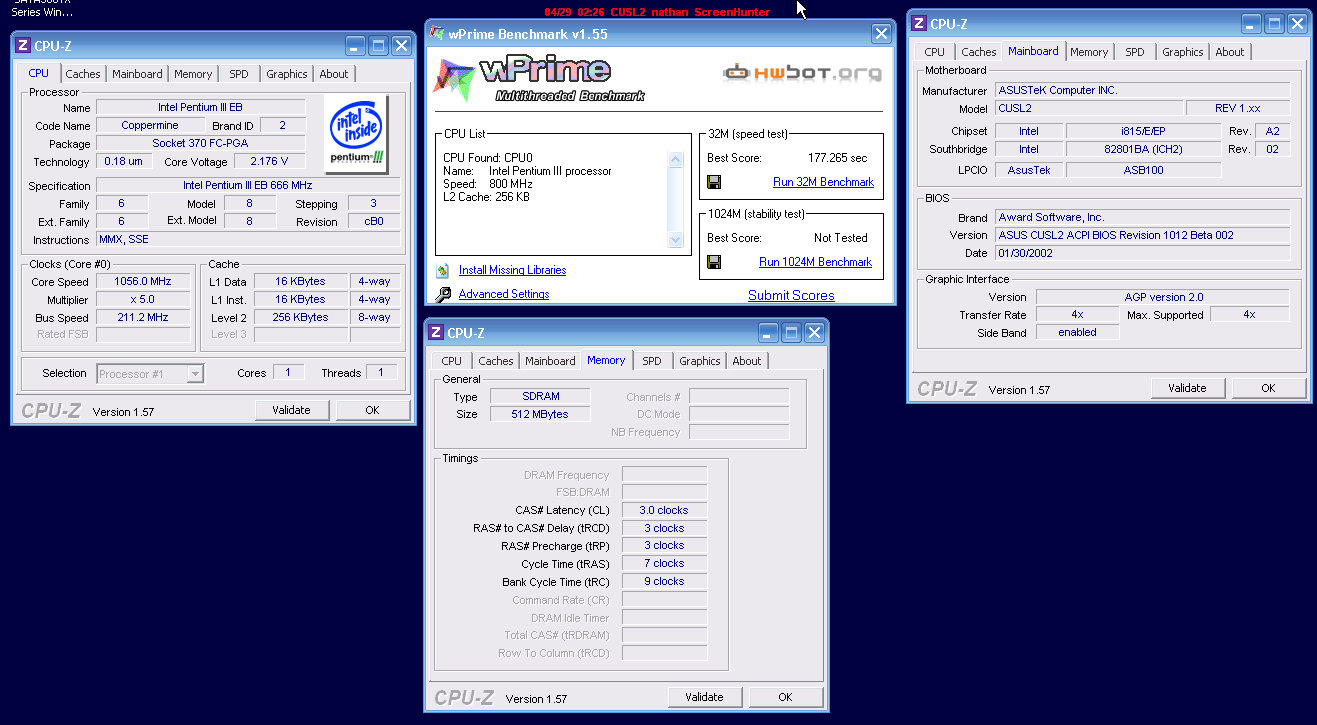
Task: Click the CPU-Z title icon in the CPU window
Action: coord(23,45)
